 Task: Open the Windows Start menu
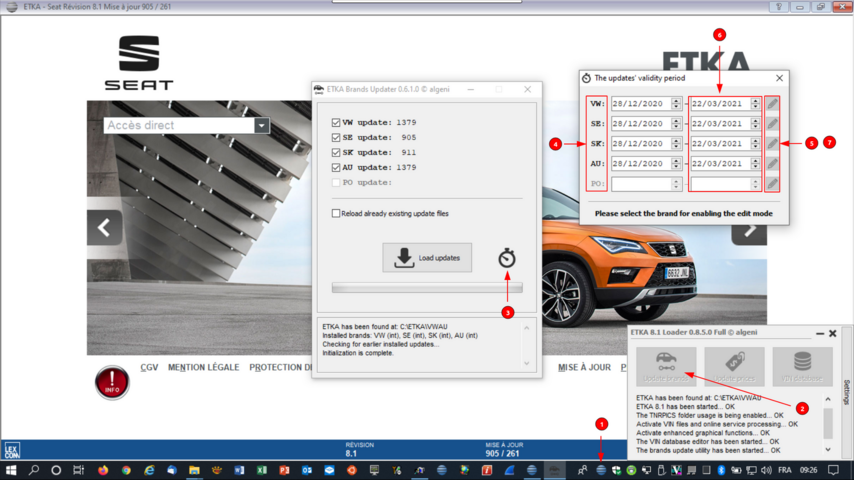(11, 470)
